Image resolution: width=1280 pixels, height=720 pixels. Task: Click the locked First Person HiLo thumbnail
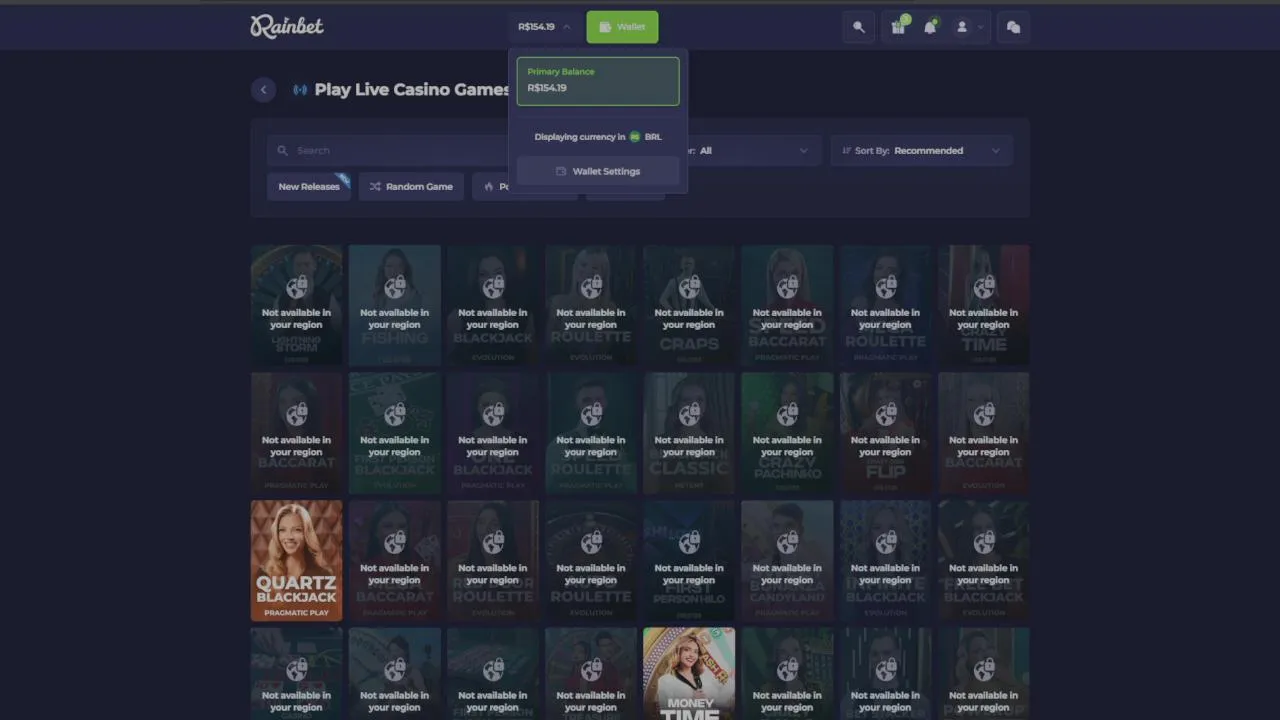coord(689,561)
